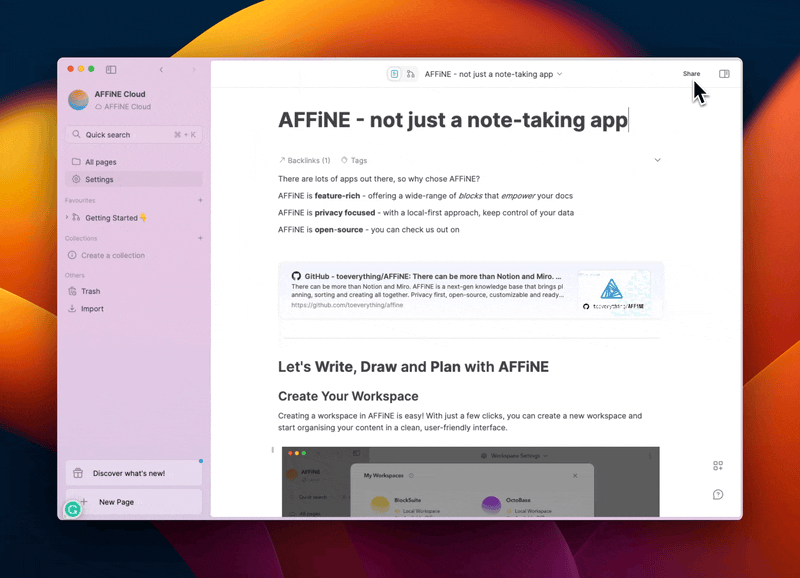Add a new collection with plus icon
The height and width of the screenshot is (578, 800).
200,238
